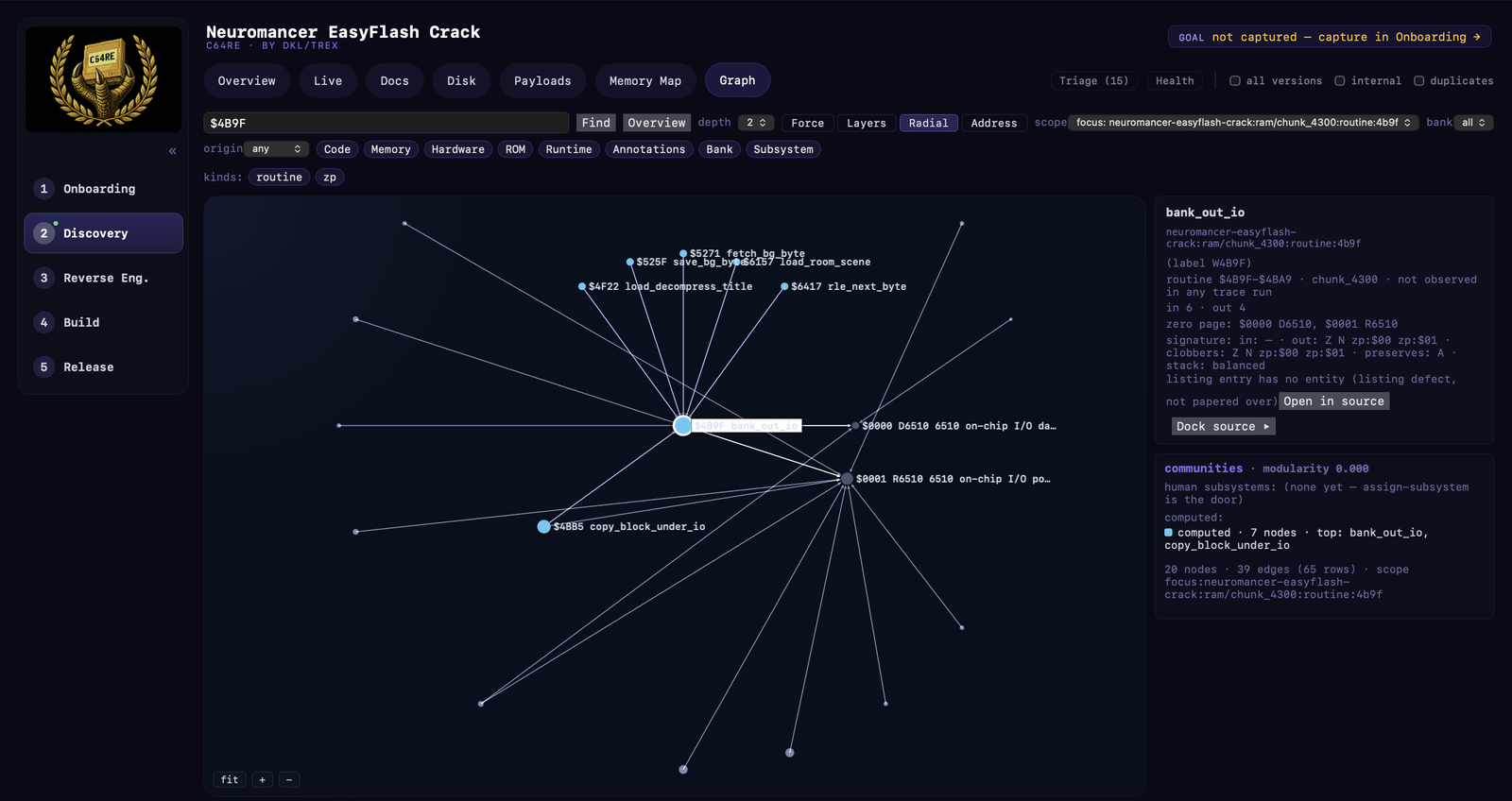
Task: Toggle the Radial layout mode
Action: 928,123
